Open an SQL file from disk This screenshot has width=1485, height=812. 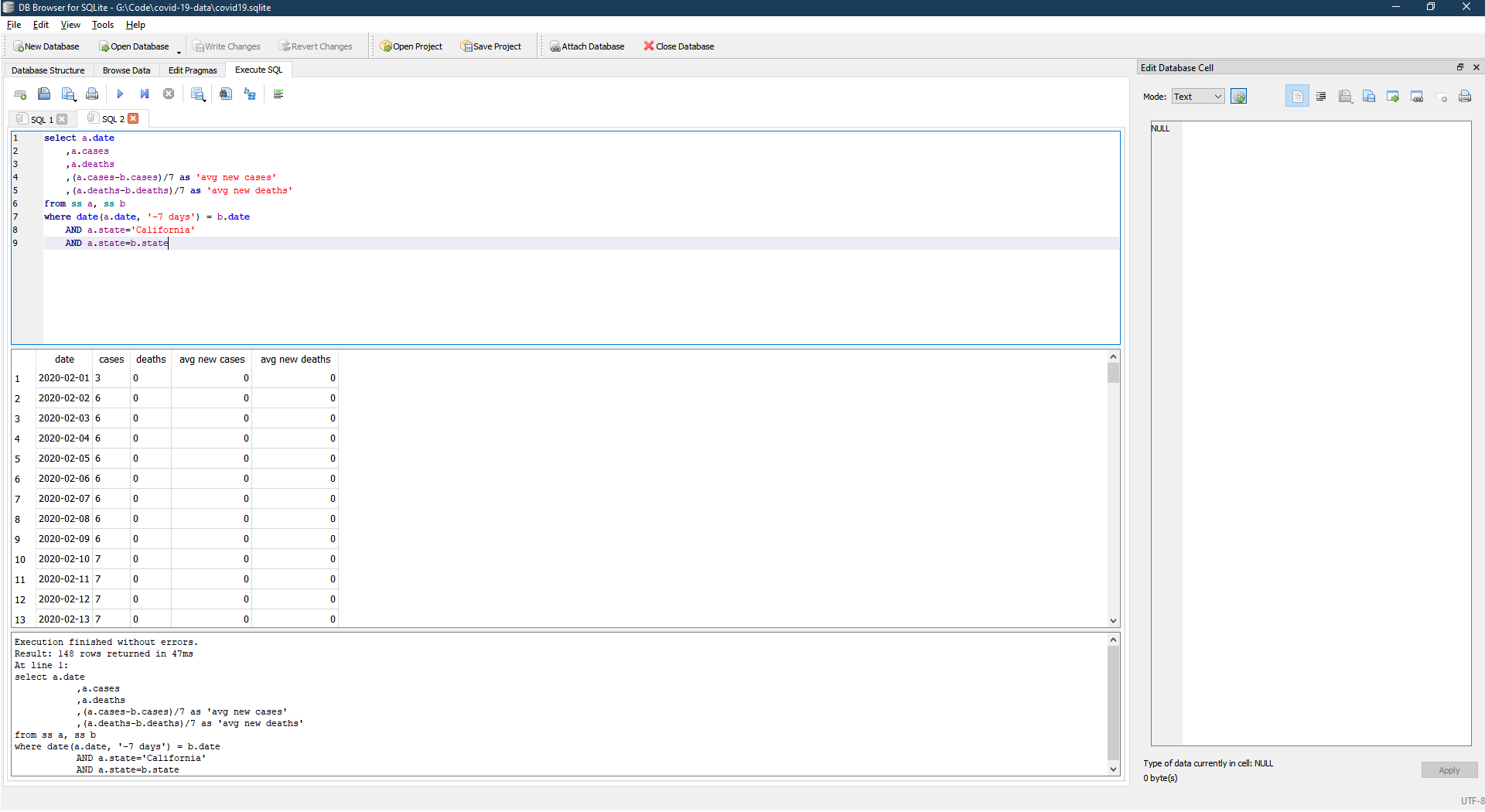point(44,94)
